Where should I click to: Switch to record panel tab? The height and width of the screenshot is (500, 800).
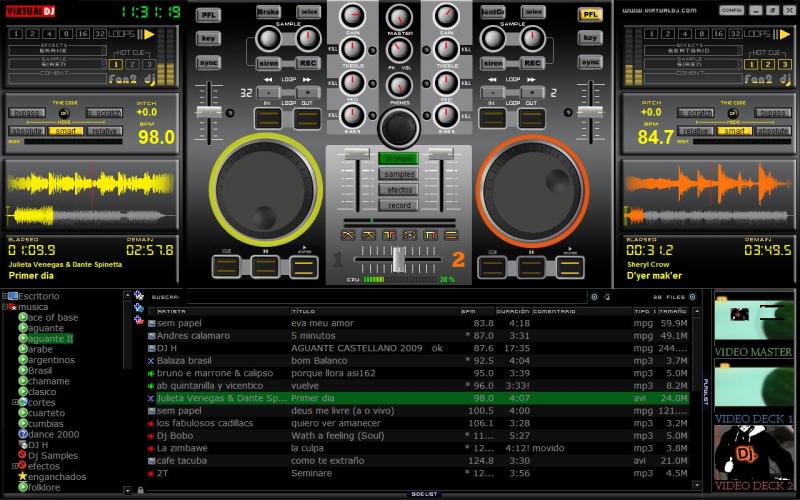pos(398,205)
